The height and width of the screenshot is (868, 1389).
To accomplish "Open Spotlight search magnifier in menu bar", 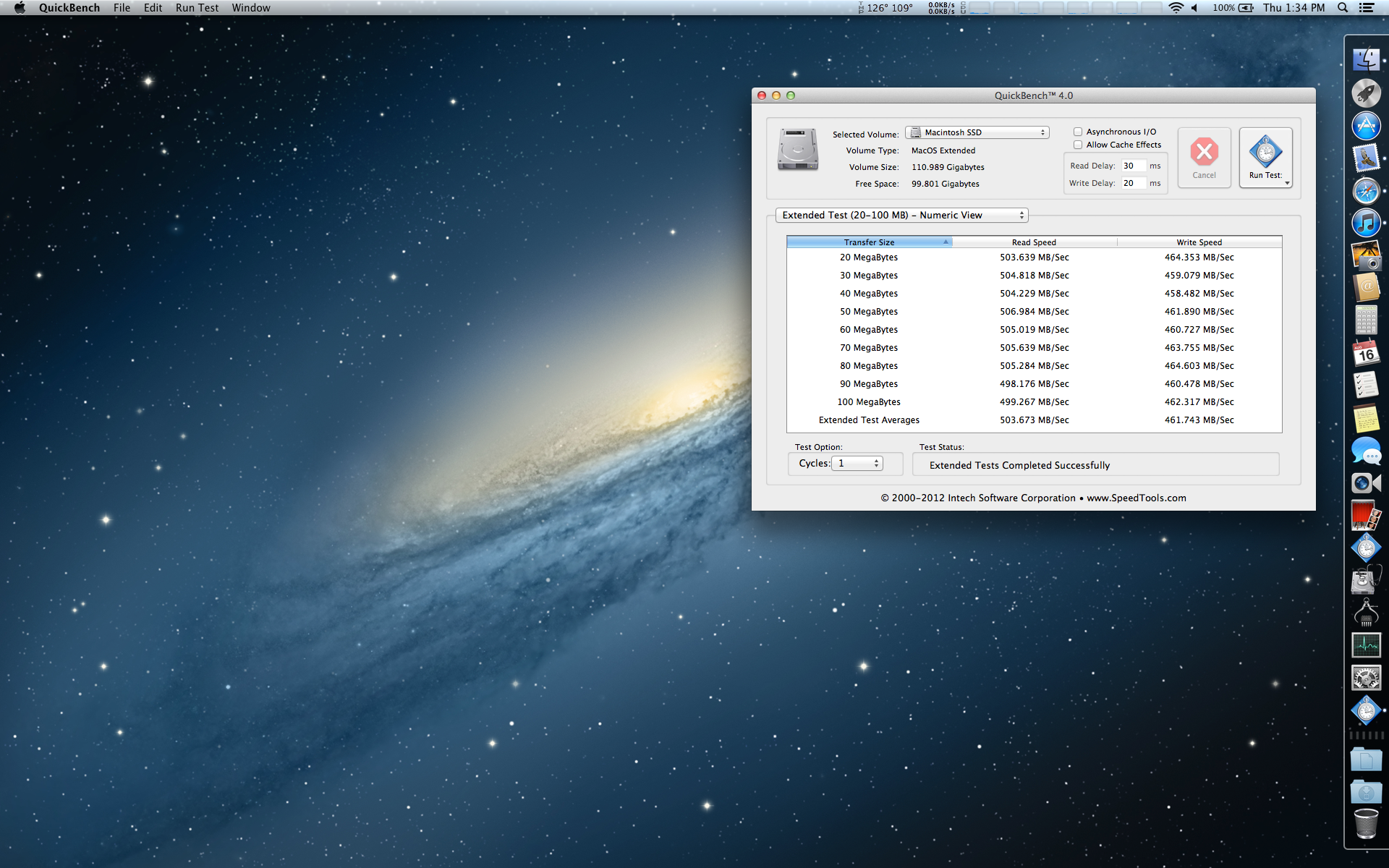I will [x=1343, y=8].
